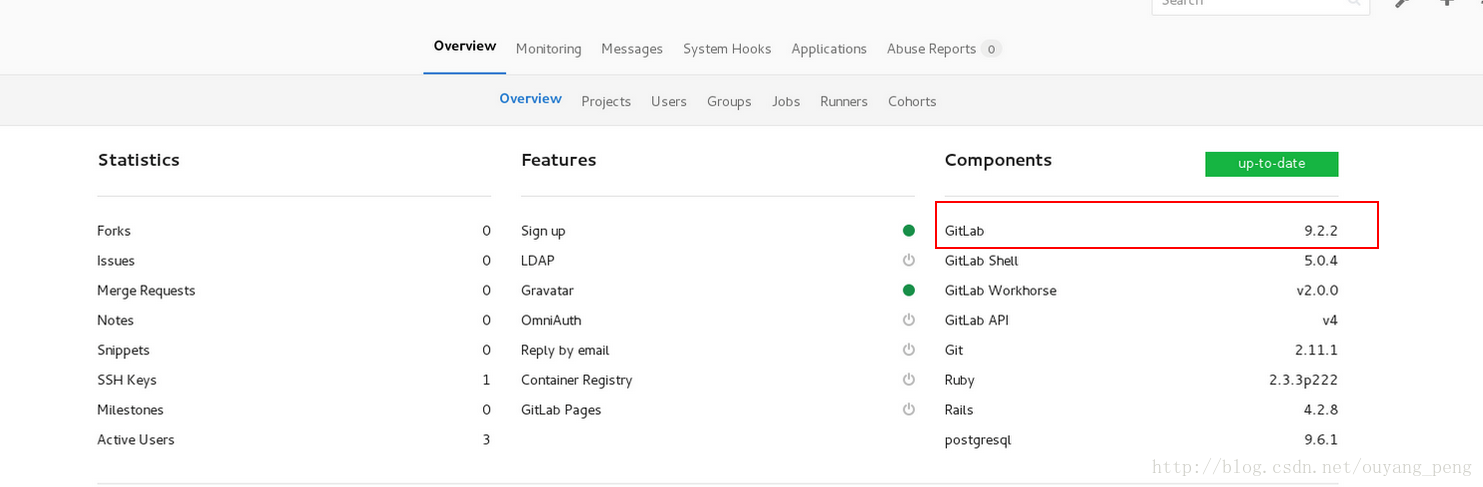Click the Components section heading
The image size is (1483, 487).
(x=998, y=160)
